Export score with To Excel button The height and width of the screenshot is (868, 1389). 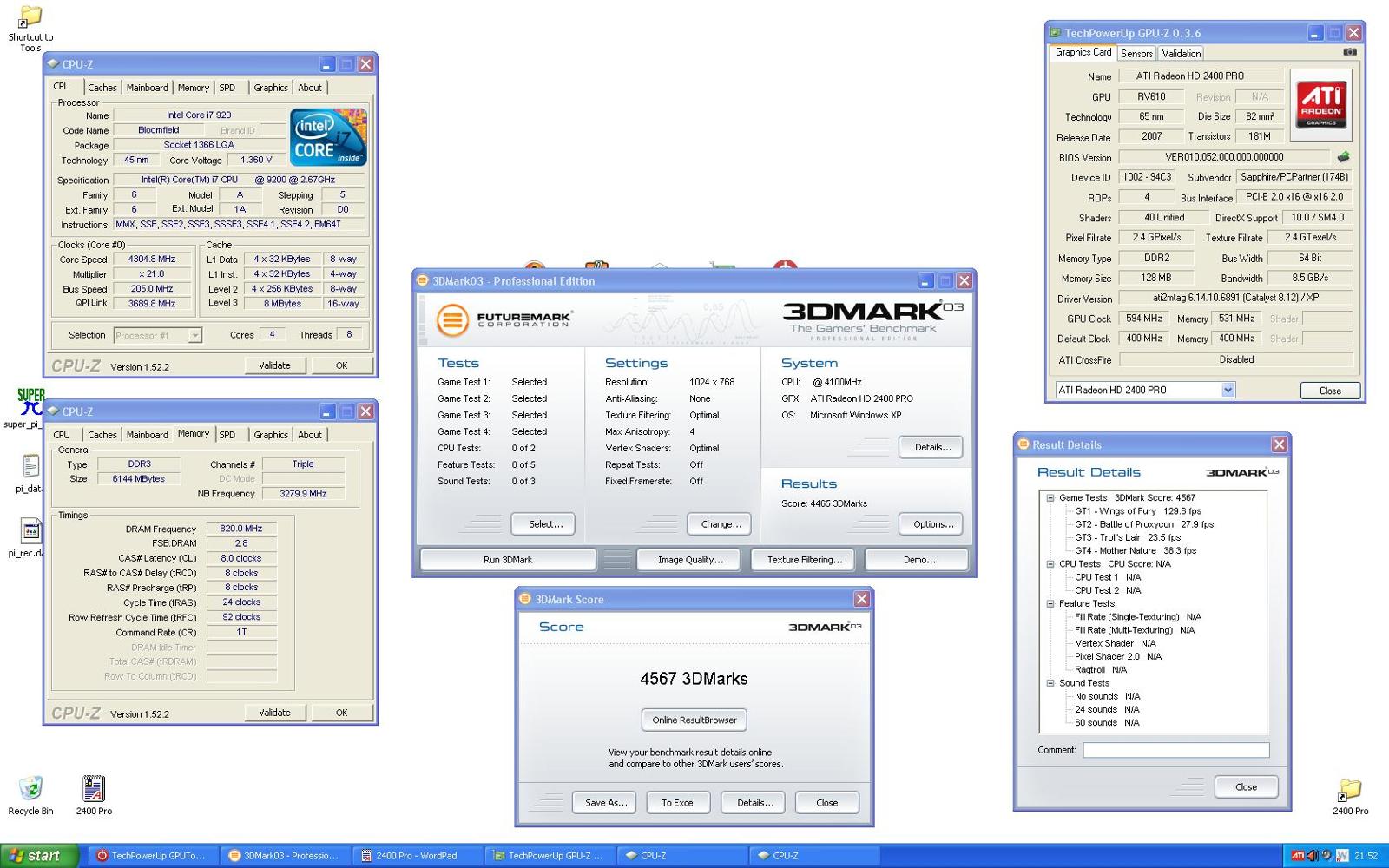678,803
